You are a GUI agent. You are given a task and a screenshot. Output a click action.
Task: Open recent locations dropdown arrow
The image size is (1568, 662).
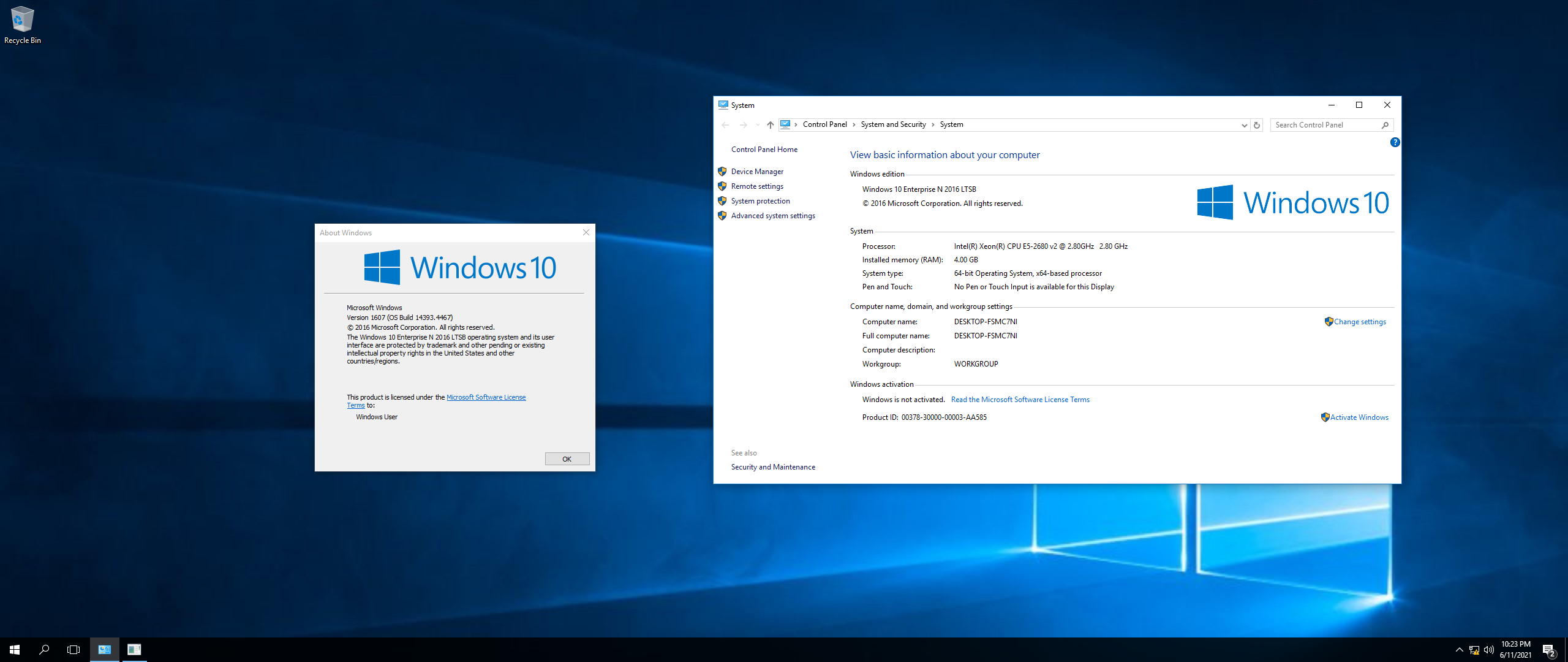[x=758, y=125]
